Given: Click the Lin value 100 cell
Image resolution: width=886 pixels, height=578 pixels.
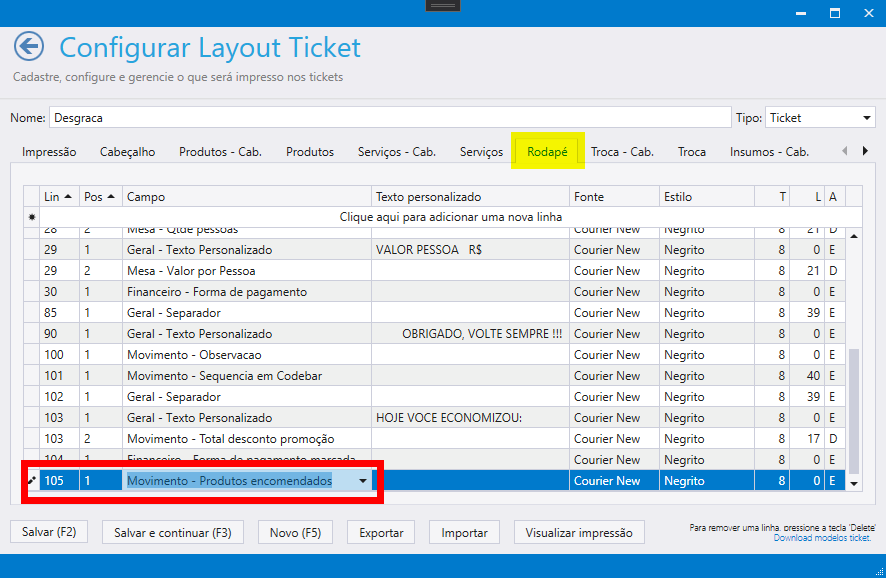Looking at the screenshot, I should click(59, 355).
